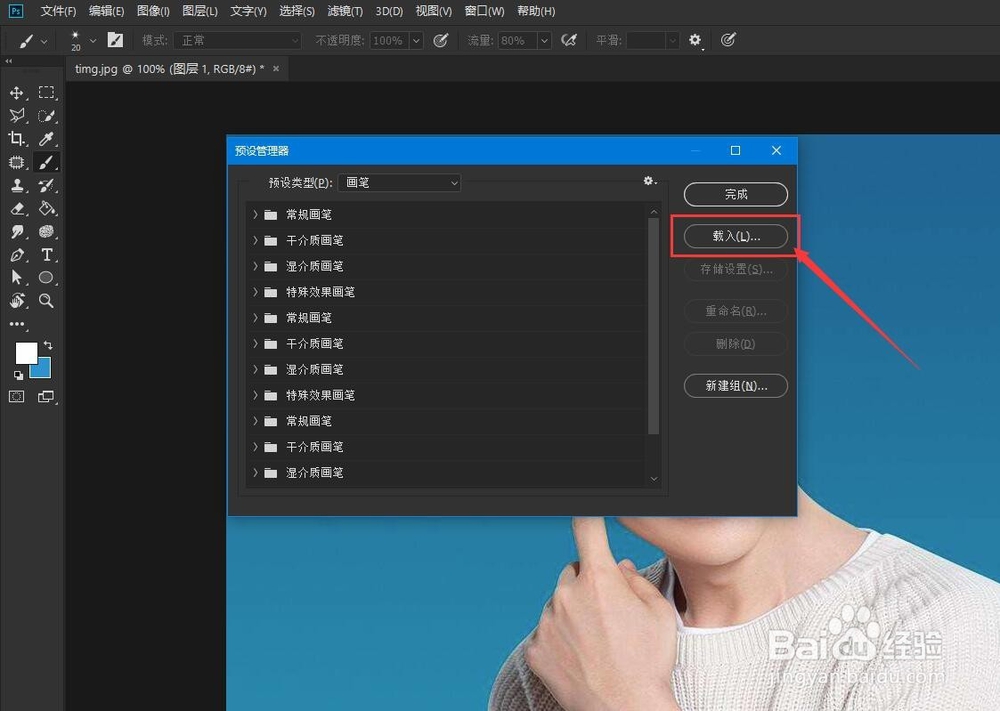
Task: Open the 文件(F) menu
Action: tap(58, 11)
